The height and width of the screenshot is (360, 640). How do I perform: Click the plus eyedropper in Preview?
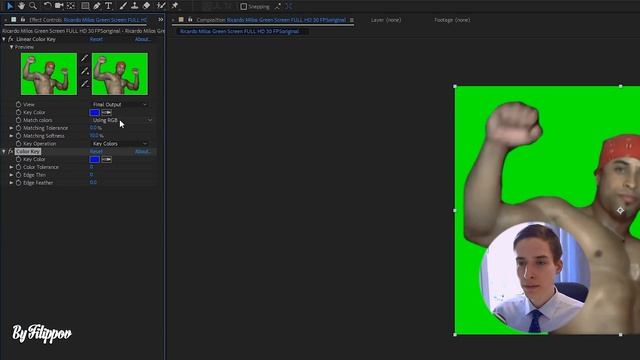pyautogui.click(x=84, y=71)
